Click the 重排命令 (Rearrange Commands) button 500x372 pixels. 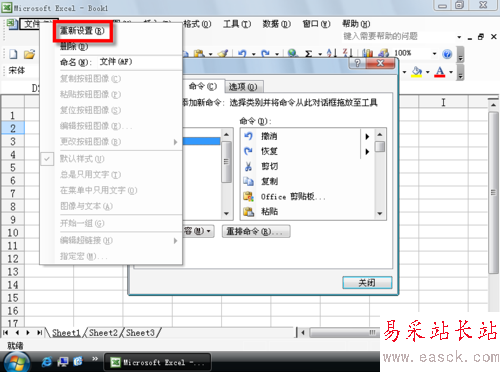coord(256,231)
